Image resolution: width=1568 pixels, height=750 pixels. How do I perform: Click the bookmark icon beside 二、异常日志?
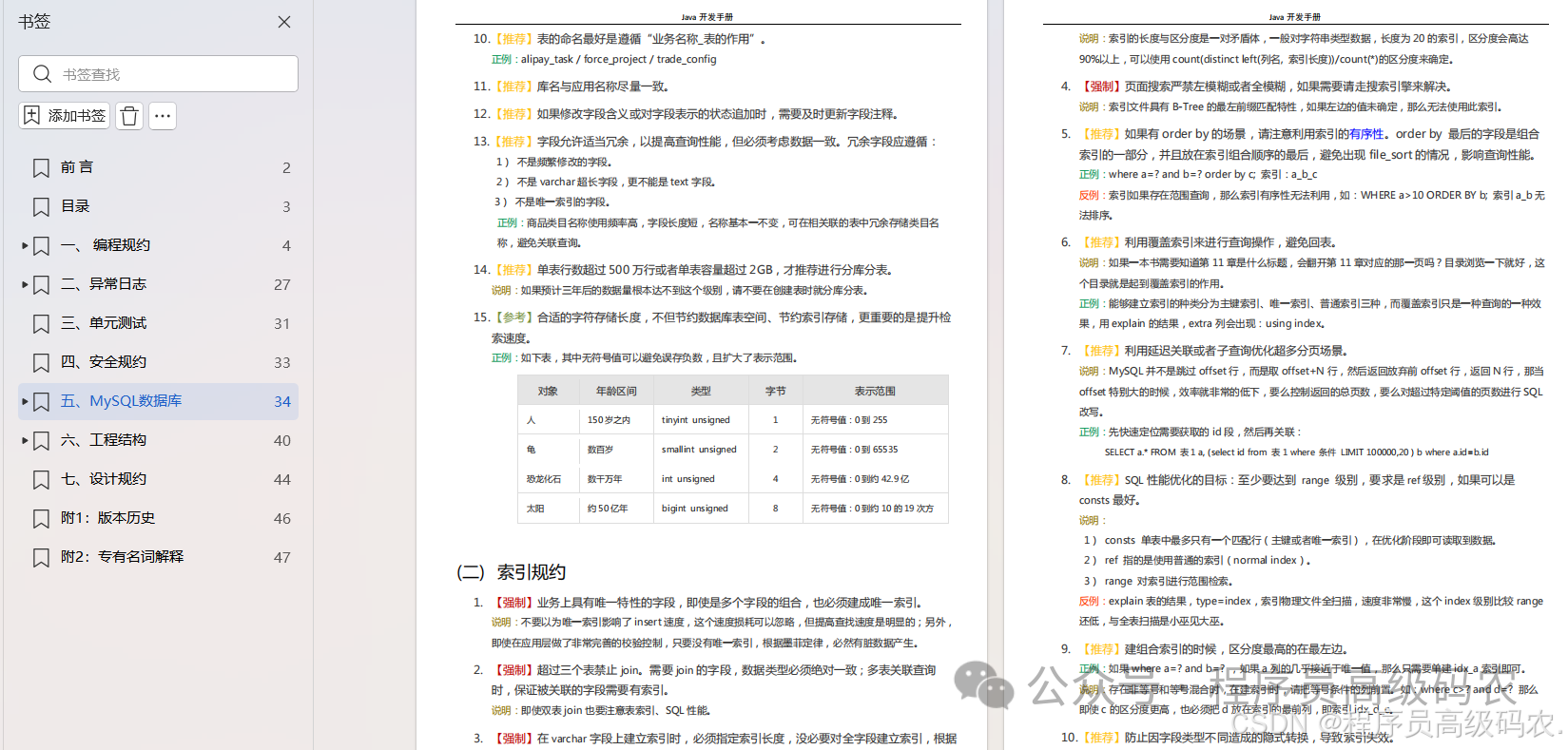41,285
